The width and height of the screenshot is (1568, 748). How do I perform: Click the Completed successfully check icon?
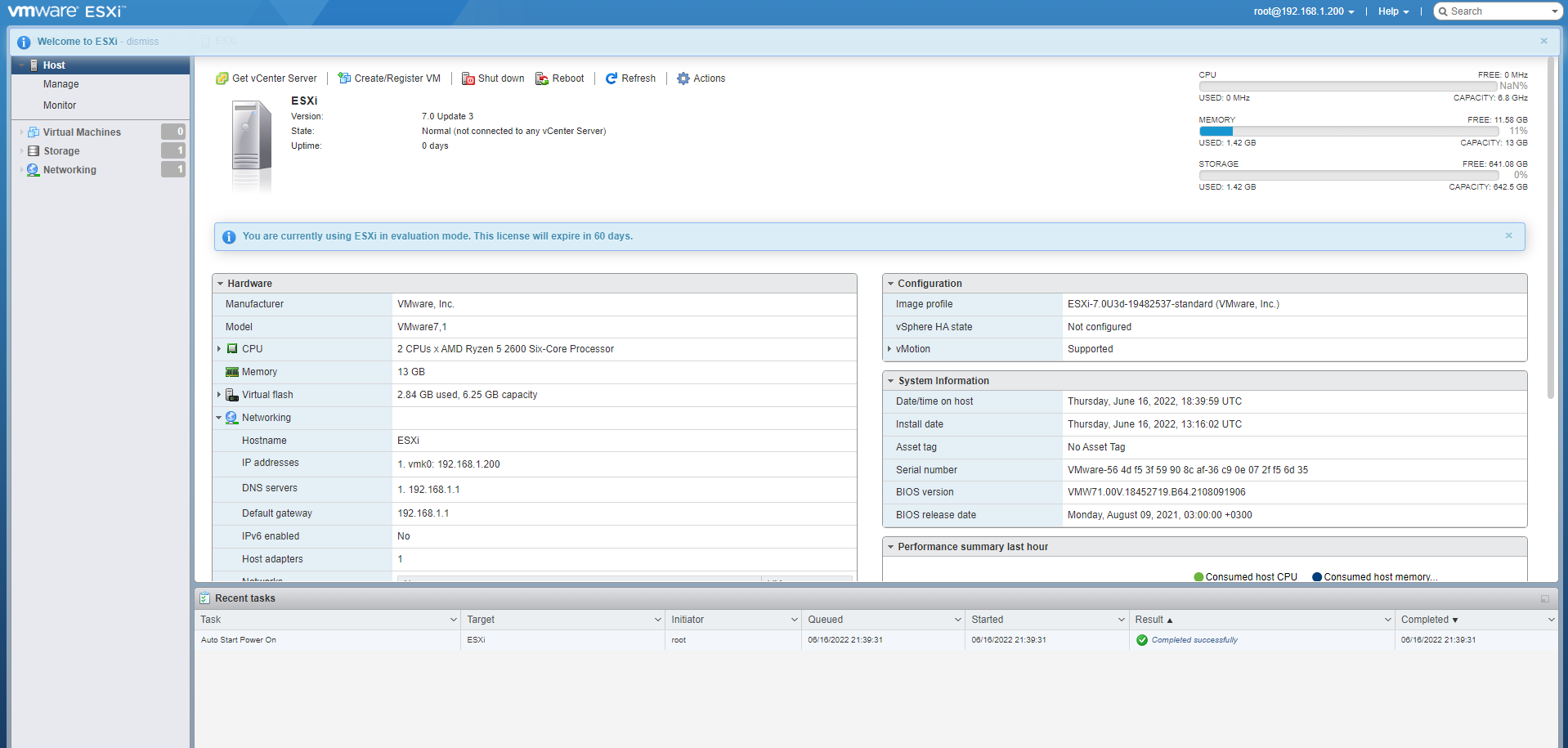[x=1142, y=640]
